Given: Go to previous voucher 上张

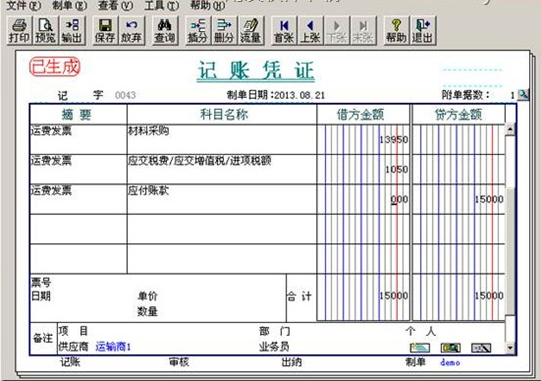Looking at the screenshot, I should [x=310, y=30].
